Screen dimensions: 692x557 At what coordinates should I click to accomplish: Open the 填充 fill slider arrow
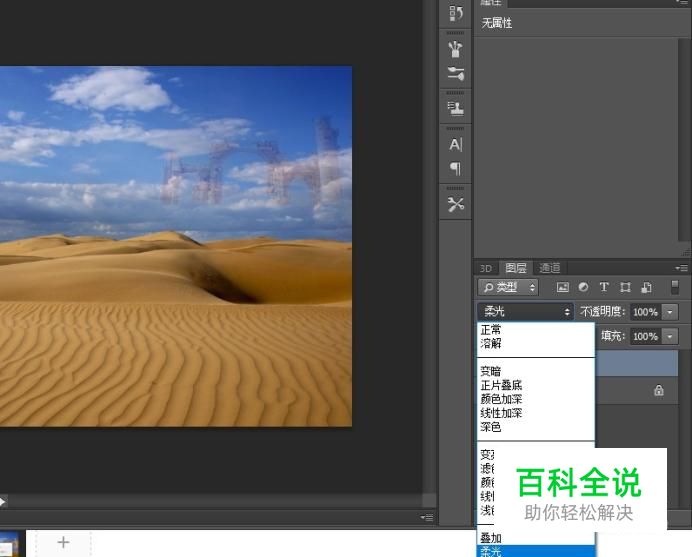click(670, 336)
